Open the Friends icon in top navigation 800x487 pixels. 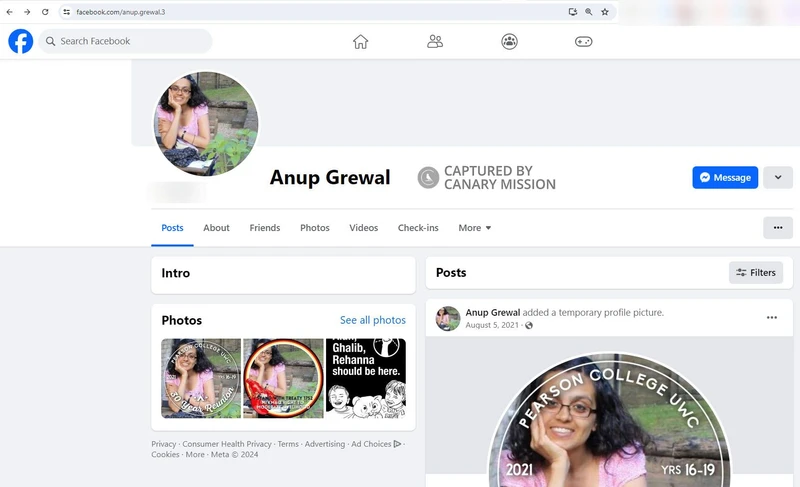pos(435,41)
